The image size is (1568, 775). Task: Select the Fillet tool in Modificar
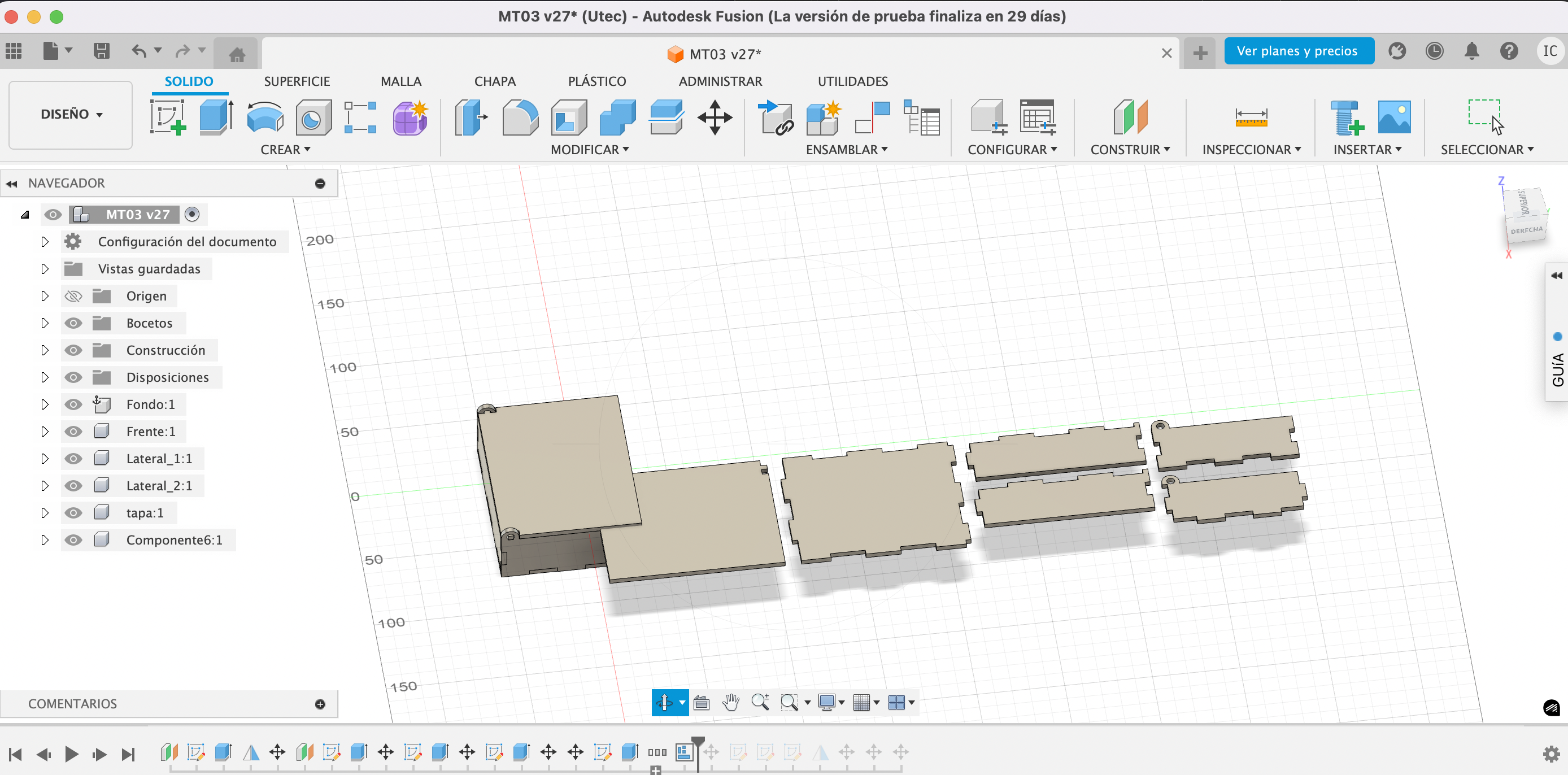[x=520, y=117]
